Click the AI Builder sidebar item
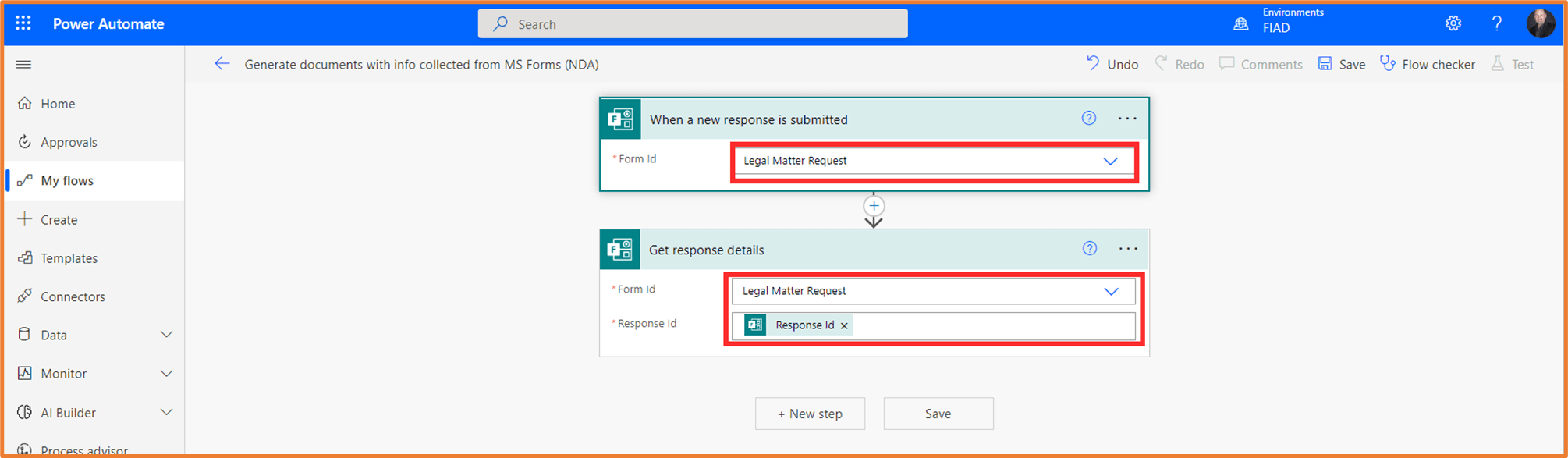This screenshot has width=1568, height=458. 94,412
